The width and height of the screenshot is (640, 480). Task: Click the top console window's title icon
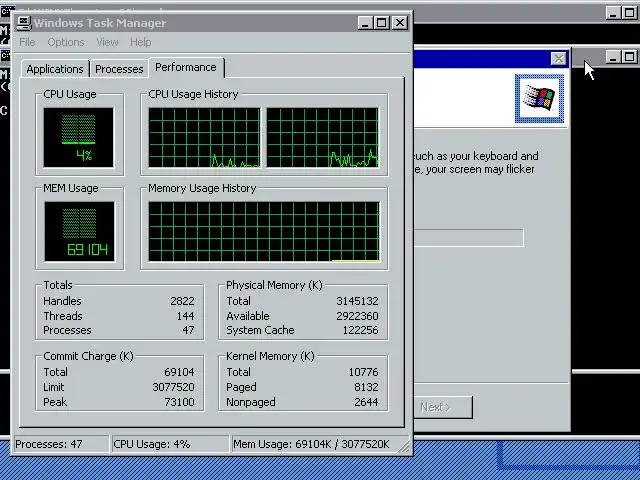[x=6, y=11]
